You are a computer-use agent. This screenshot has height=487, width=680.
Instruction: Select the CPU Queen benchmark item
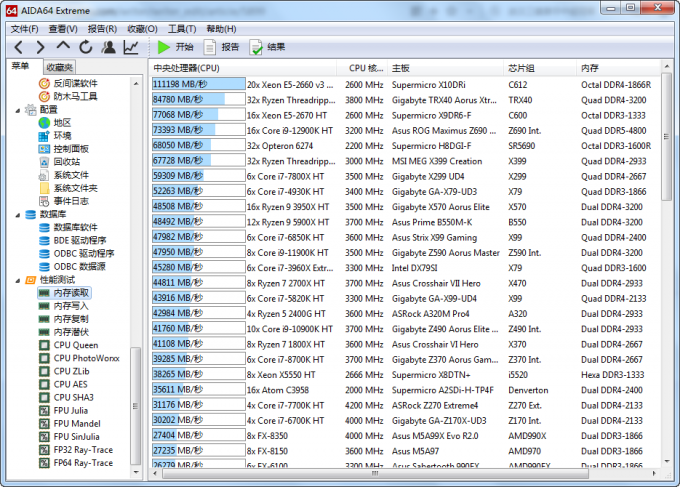coord(75,345)
